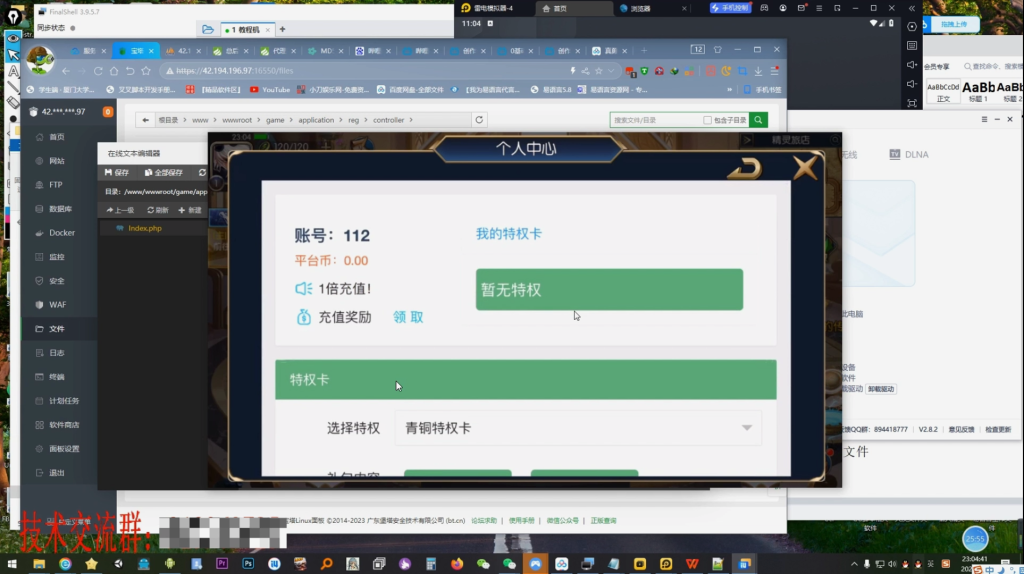1024x574 pixels.
Task: Click the browser back arrow
Action: (x=66, y=71)
